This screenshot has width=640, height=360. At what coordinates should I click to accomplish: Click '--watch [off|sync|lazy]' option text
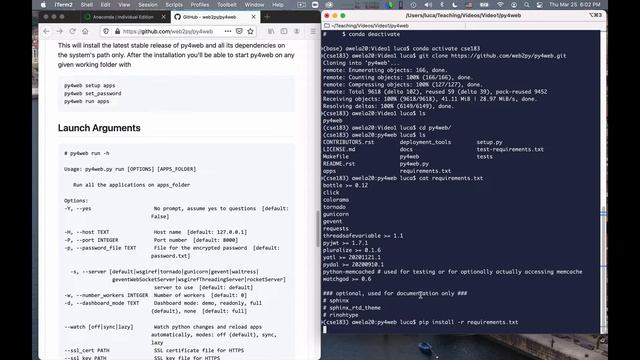[98, 327]
